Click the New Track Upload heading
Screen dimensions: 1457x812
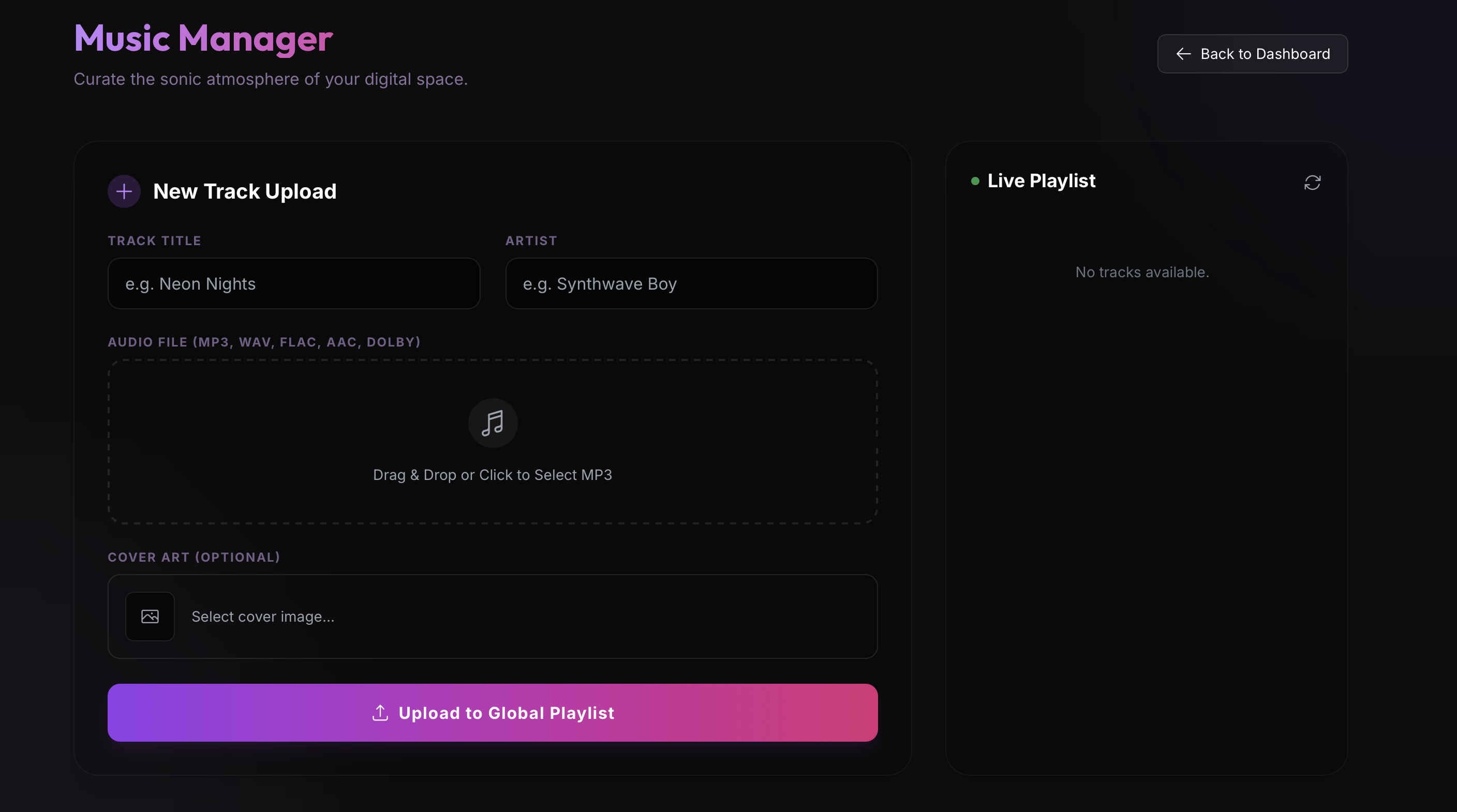(x=245, y=192)
